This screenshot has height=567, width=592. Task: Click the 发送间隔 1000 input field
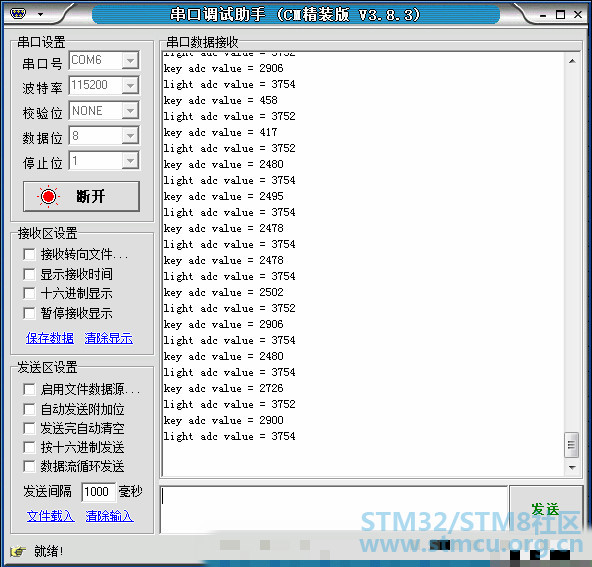(98, 492)
